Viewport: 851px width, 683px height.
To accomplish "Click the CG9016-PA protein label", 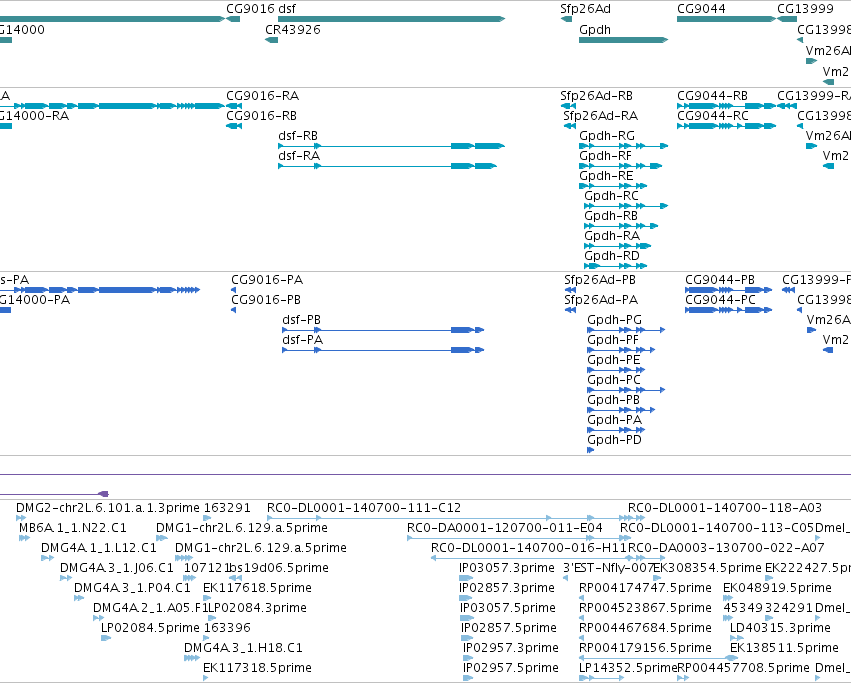I will (267, 280).
